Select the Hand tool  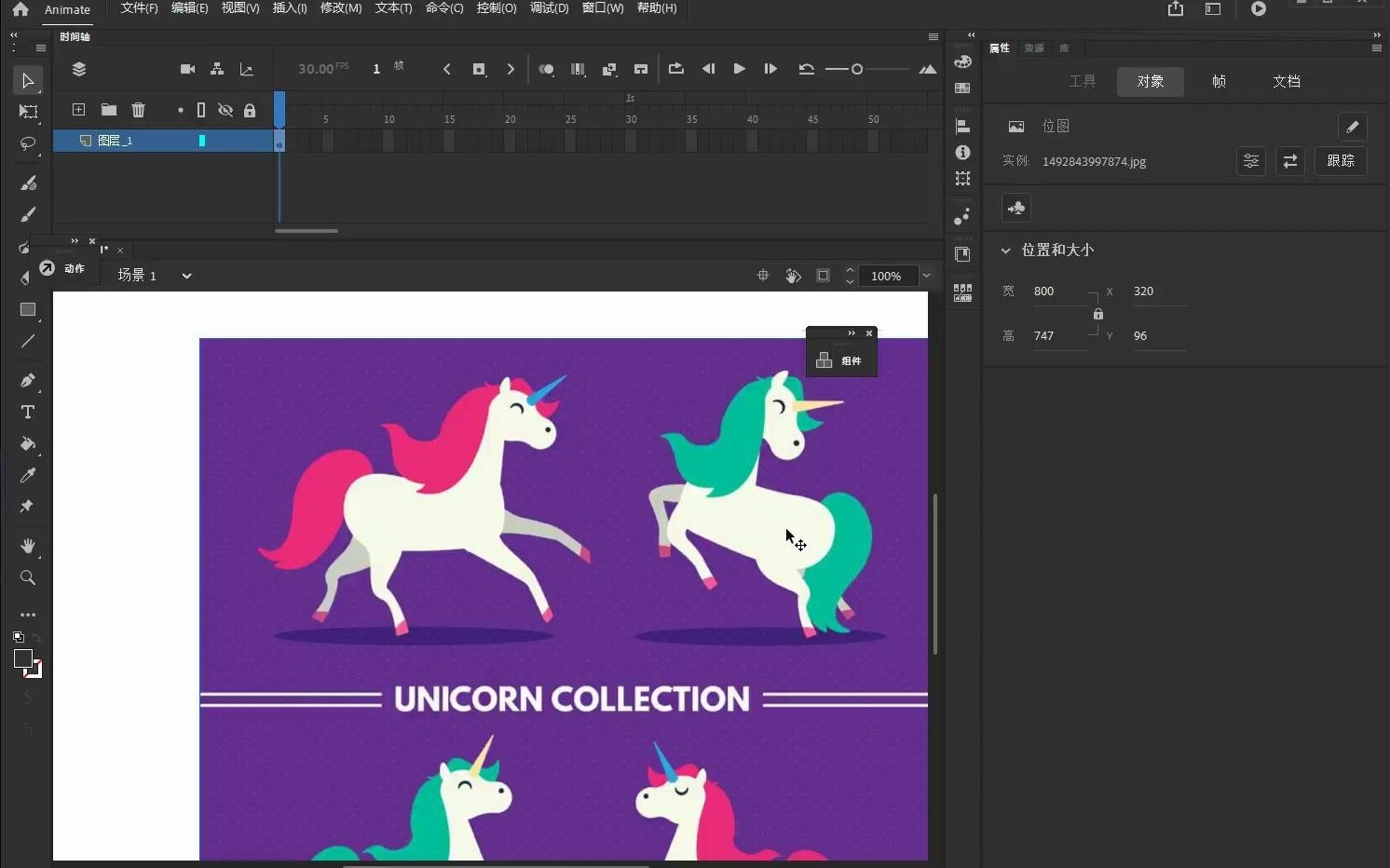click(x=28, y=546)
